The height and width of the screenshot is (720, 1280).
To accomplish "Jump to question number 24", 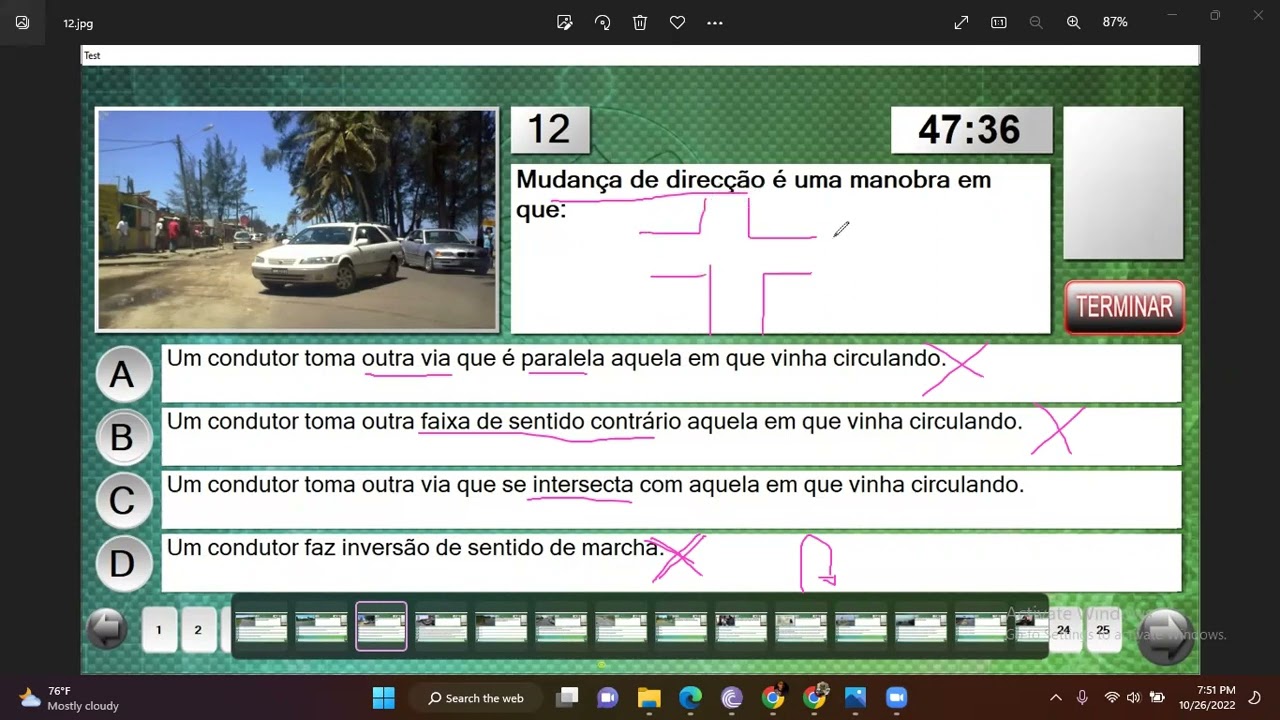I will click(x=1063, y=631).
